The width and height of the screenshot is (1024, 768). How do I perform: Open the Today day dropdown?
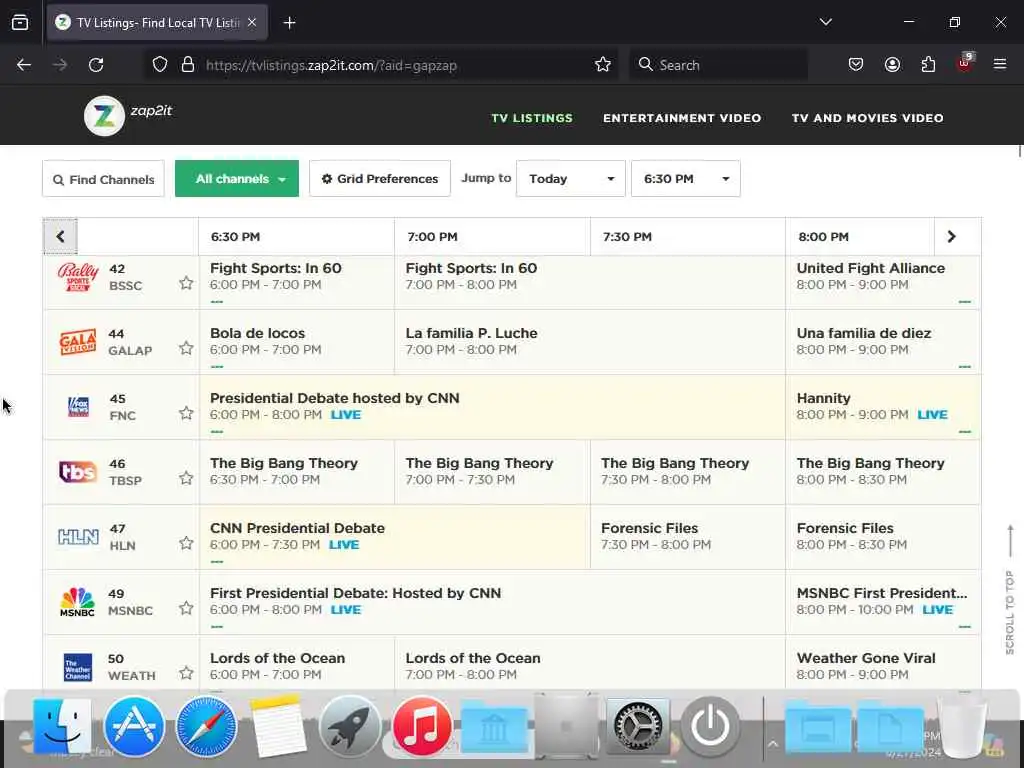[x=571, y=178]
